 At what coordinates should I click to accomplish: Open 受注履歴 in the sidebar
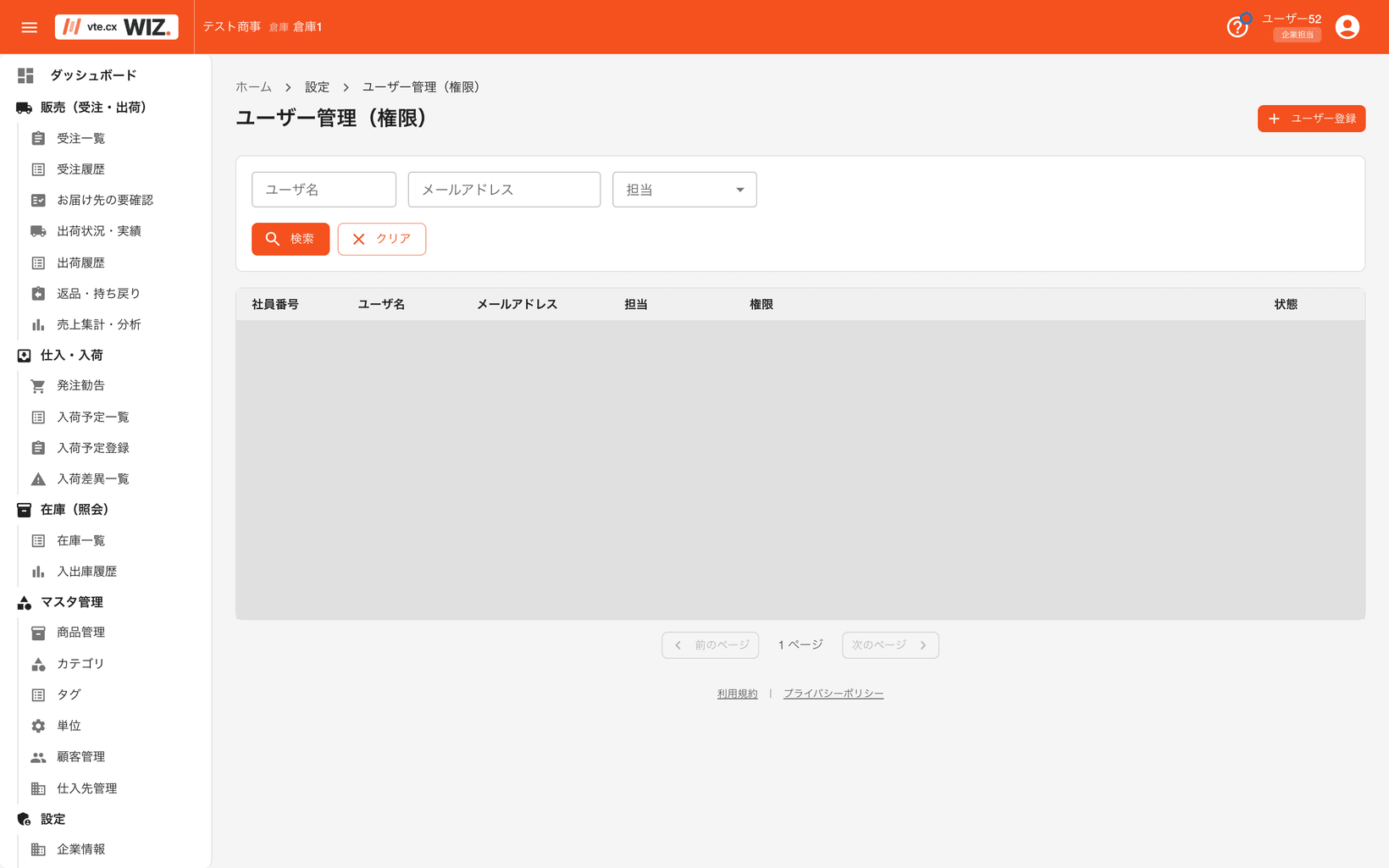(80, 169)
